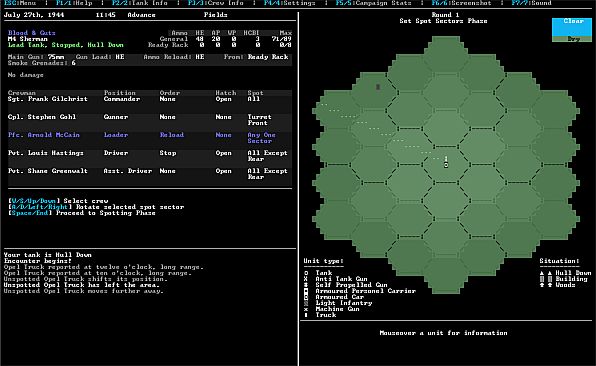Click 'Set Spot Sectors Phase' heading
The image size is (596, 366).
pyautogui.click(x=443, y=21)
